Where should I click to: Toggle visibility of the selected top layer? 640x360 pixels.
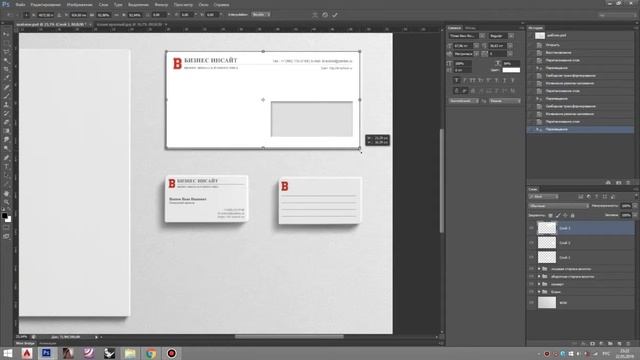[531, 228]
